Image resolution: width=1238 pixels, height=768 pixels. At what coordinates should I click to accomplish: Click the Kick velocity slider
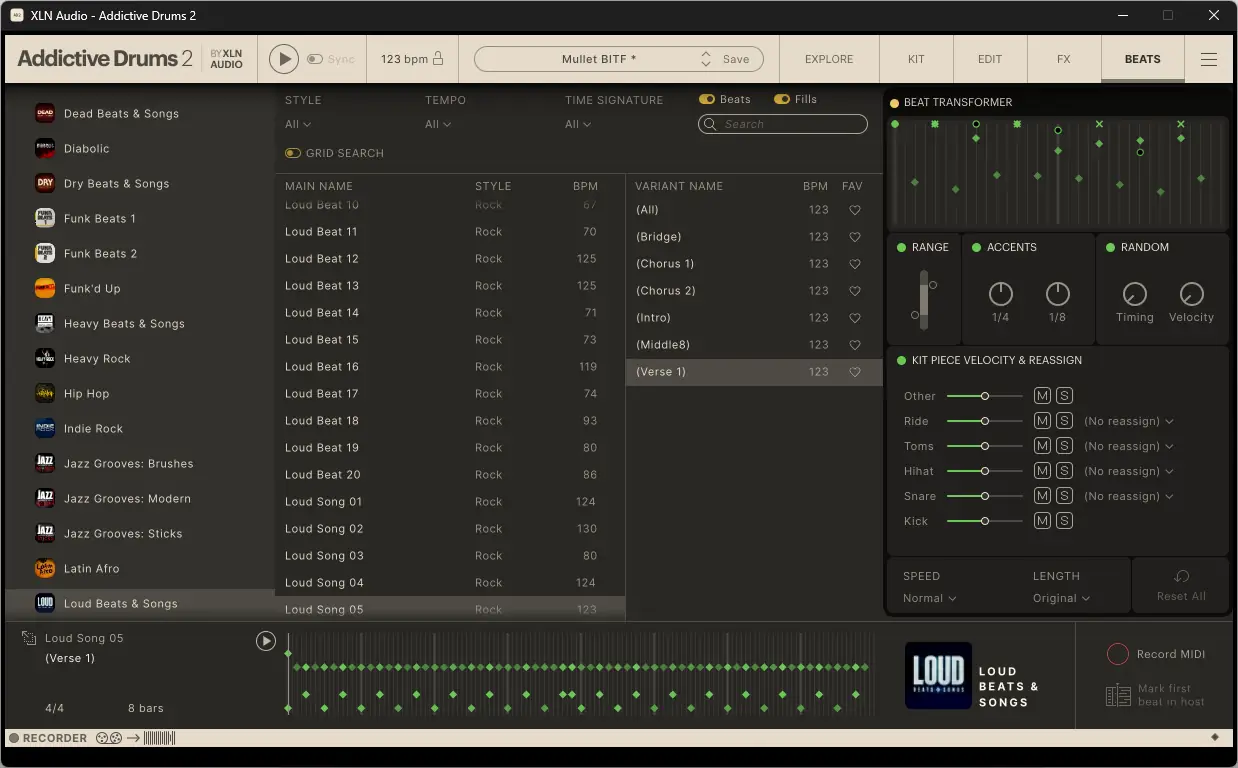(985, 521)
